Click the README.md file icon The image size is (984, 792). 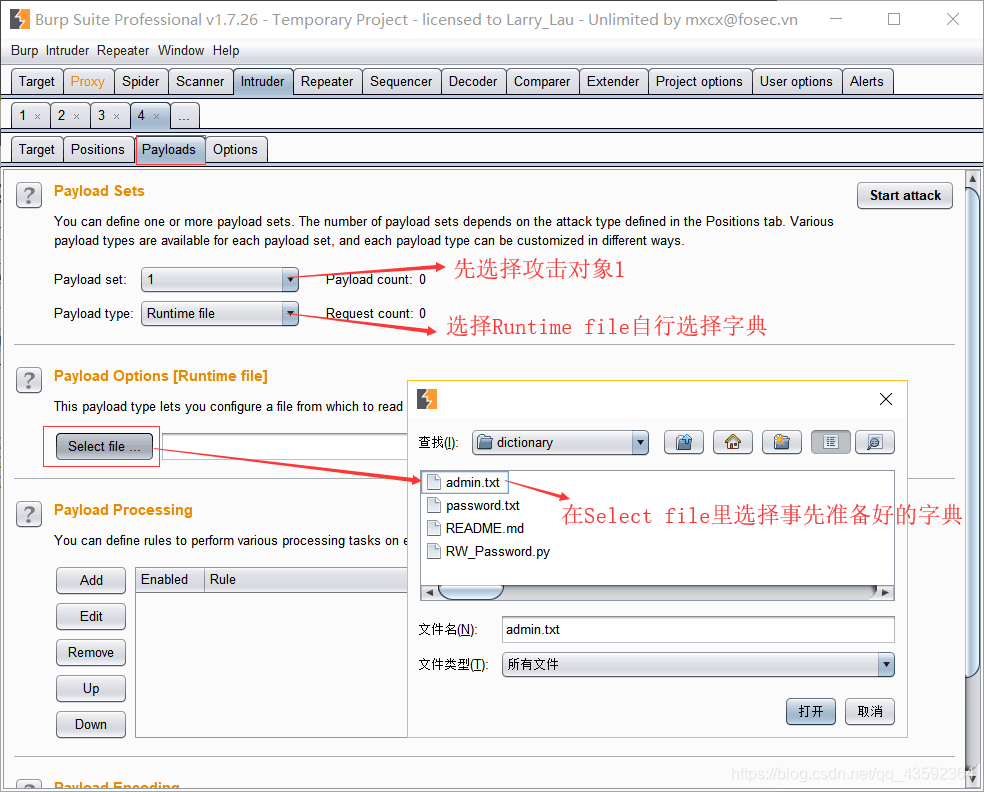tap(434, 528)
